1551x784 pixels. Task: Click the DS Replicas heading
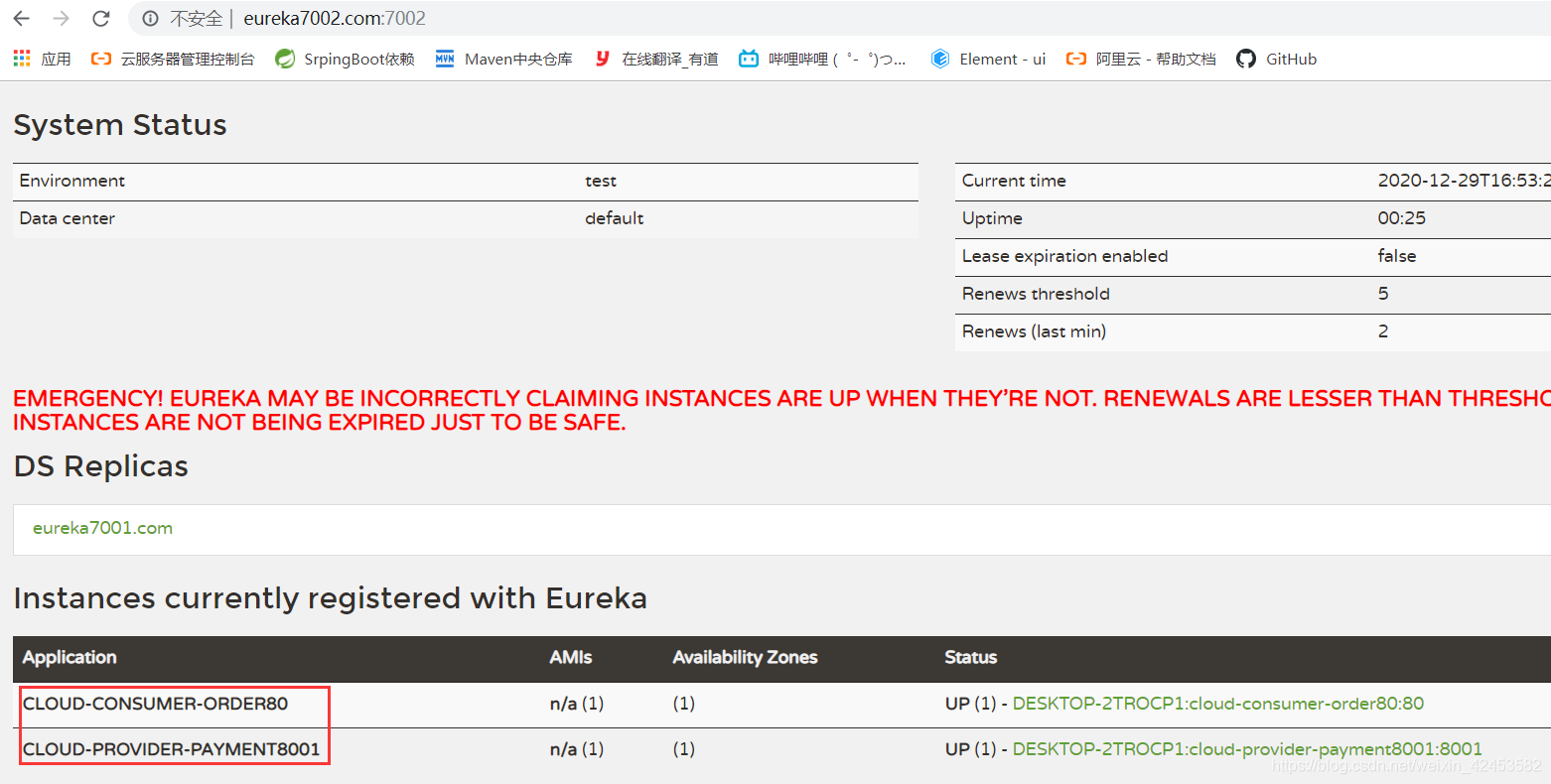click(101, 466)
